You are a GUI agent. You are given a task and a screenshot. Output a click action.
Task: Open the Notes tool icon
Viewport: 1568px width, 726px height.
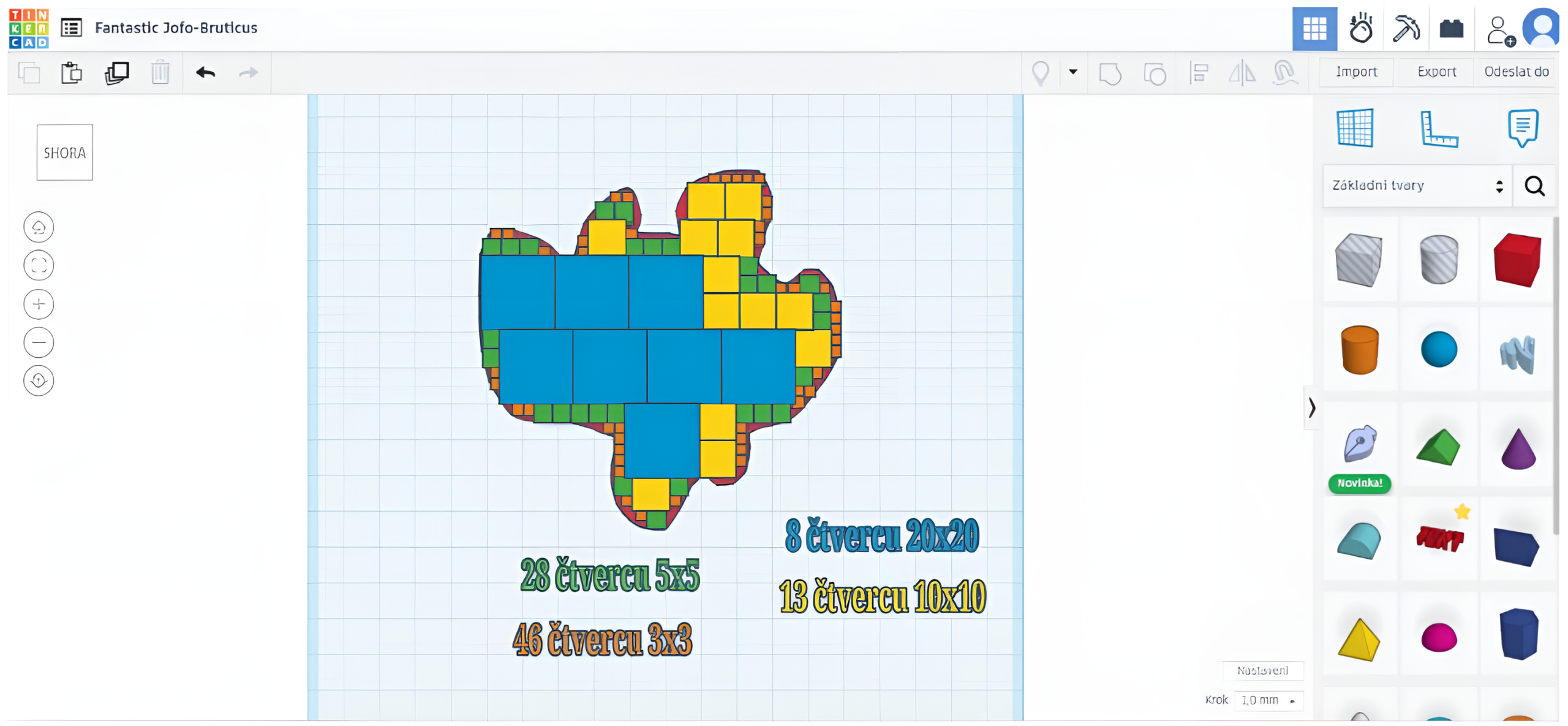1522,128
